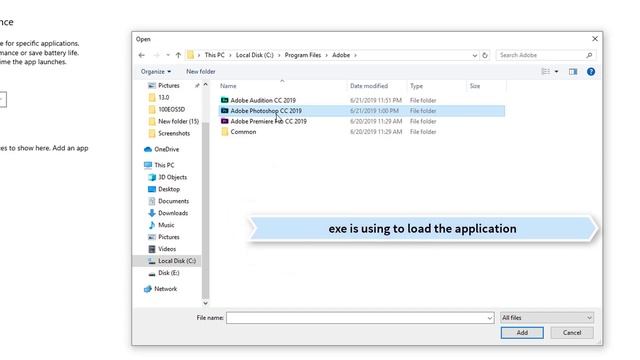Click the Common folder icon
640x360 pixels.
(224, 131)
